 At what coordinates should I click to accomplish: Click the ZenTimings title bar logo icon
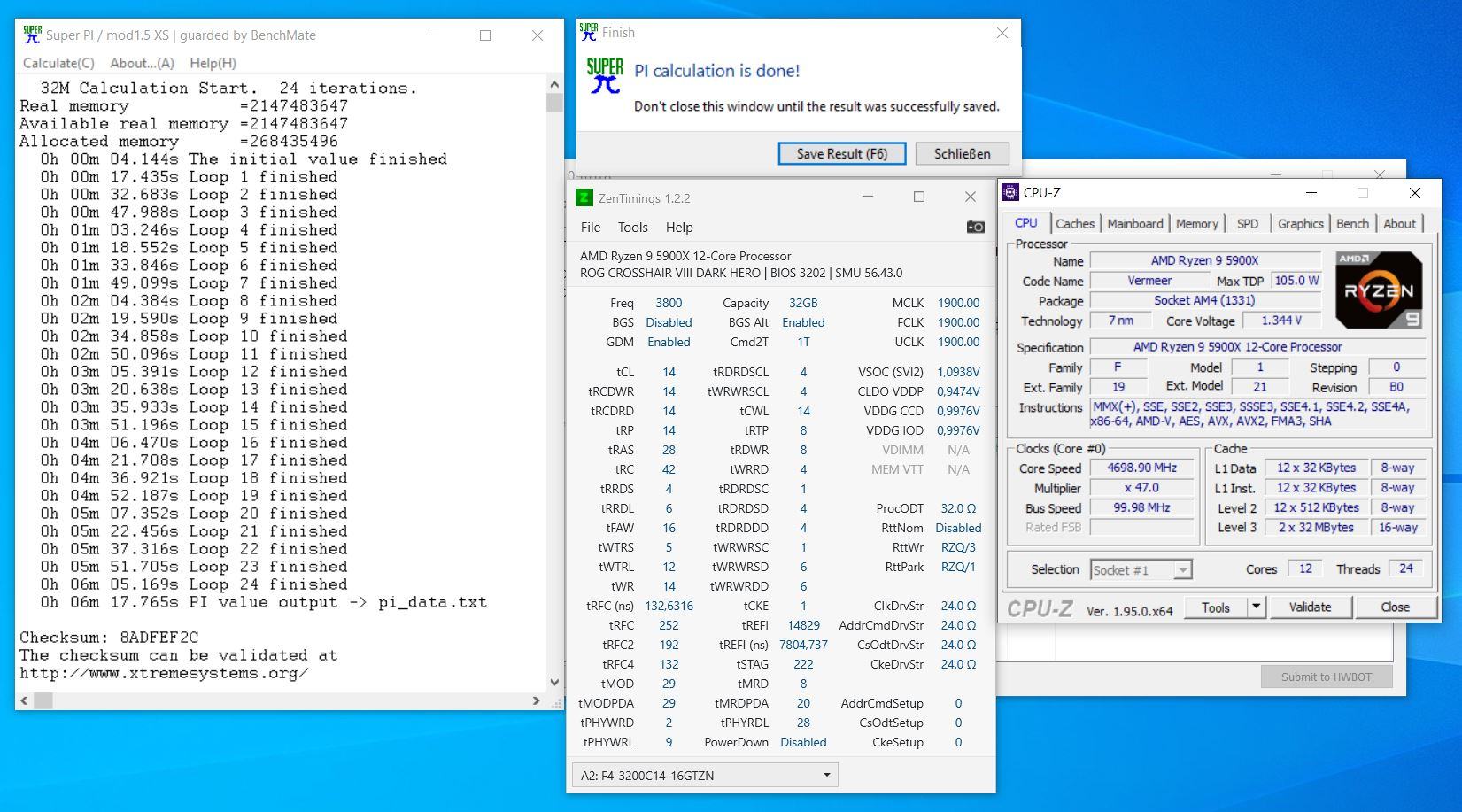584,197
